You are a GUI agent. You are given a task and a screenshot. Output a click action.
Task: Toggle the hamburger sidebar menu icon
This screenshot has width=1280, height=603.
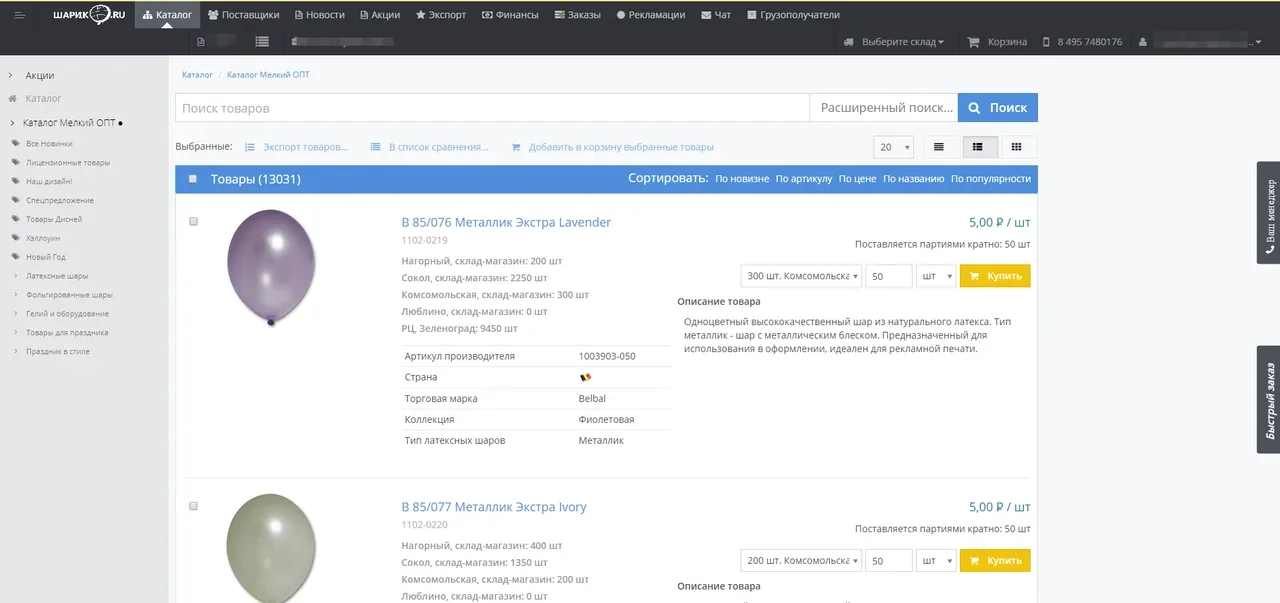[x=19, y=15]
